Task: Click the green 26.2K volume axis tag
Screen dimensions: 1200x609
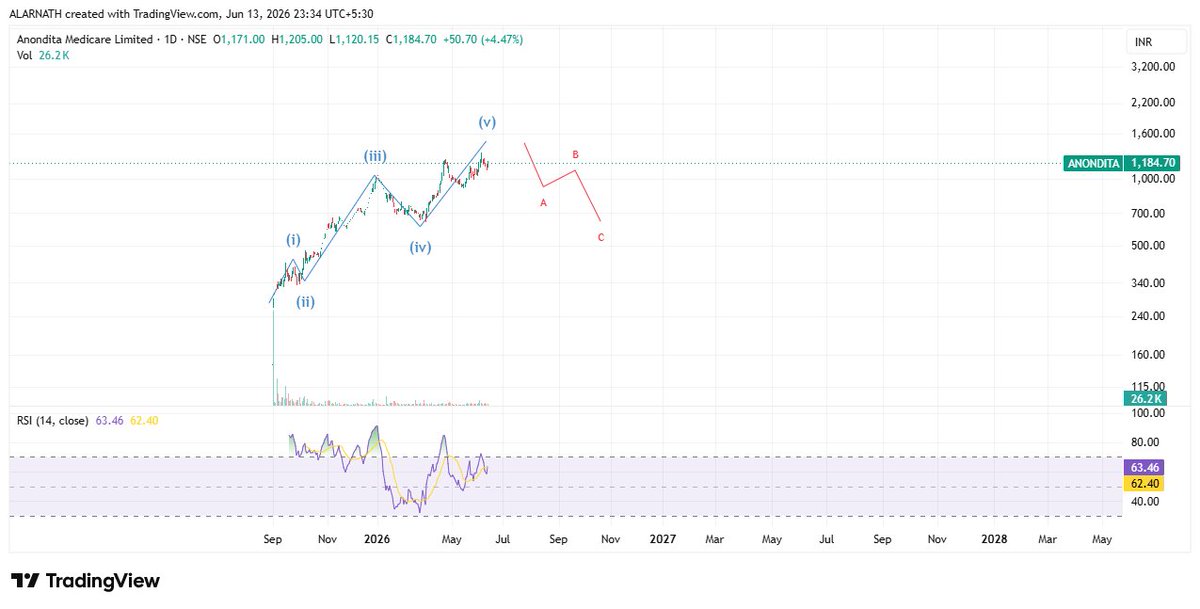Action: [x=1143, y=398]
